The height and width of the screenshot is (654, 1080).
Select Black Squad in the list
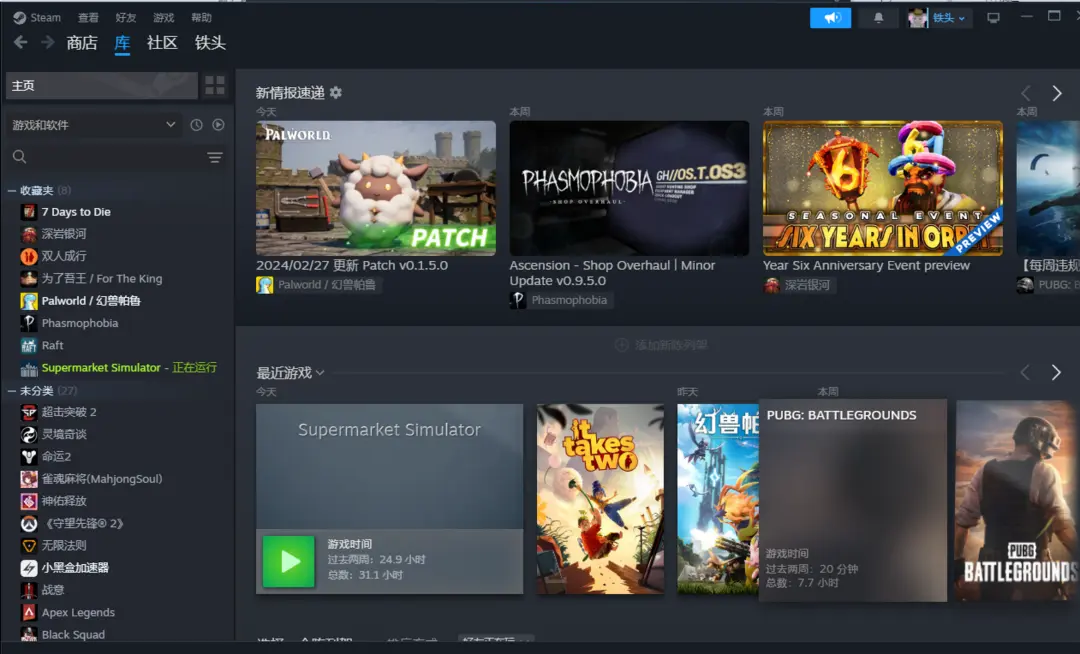73,635
